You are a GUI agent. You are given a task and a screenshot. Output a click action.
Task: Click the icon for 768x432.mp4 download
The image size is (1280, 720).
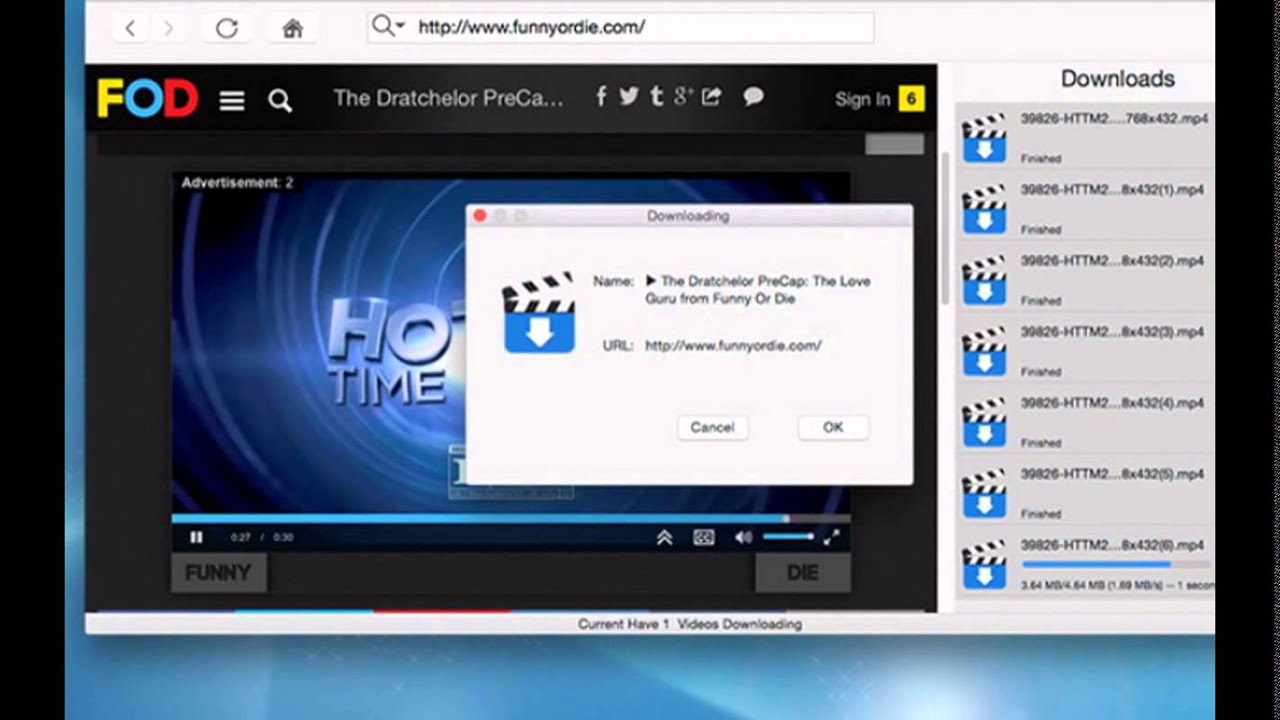click(x=984, y=138)
